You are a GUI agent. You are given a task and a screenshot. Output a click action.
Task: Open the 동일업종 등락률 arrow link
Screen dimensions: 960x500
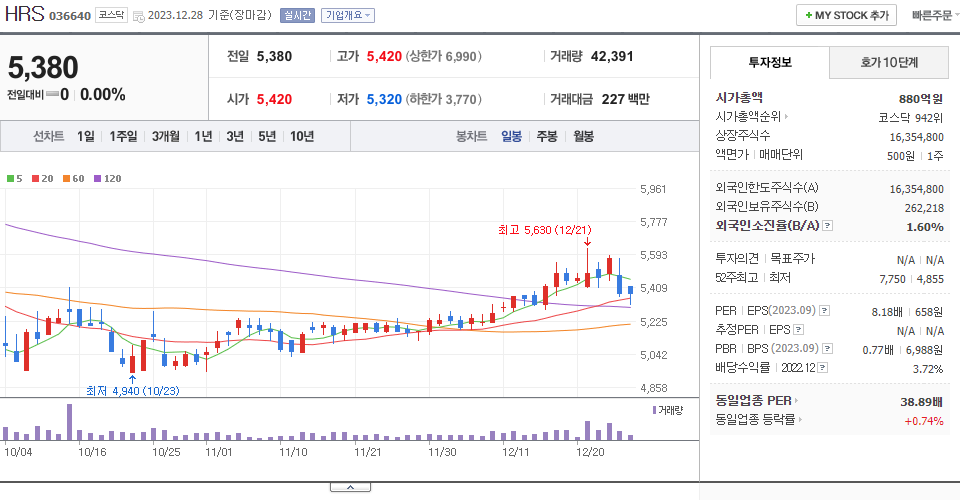coord(800,419)
